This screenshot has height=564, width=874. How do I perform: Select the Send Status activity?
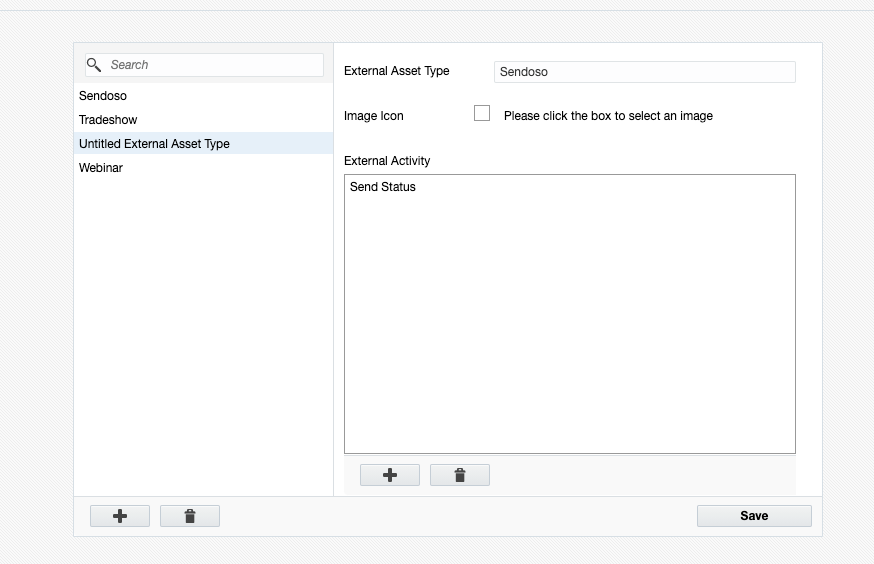coord(383,187)
